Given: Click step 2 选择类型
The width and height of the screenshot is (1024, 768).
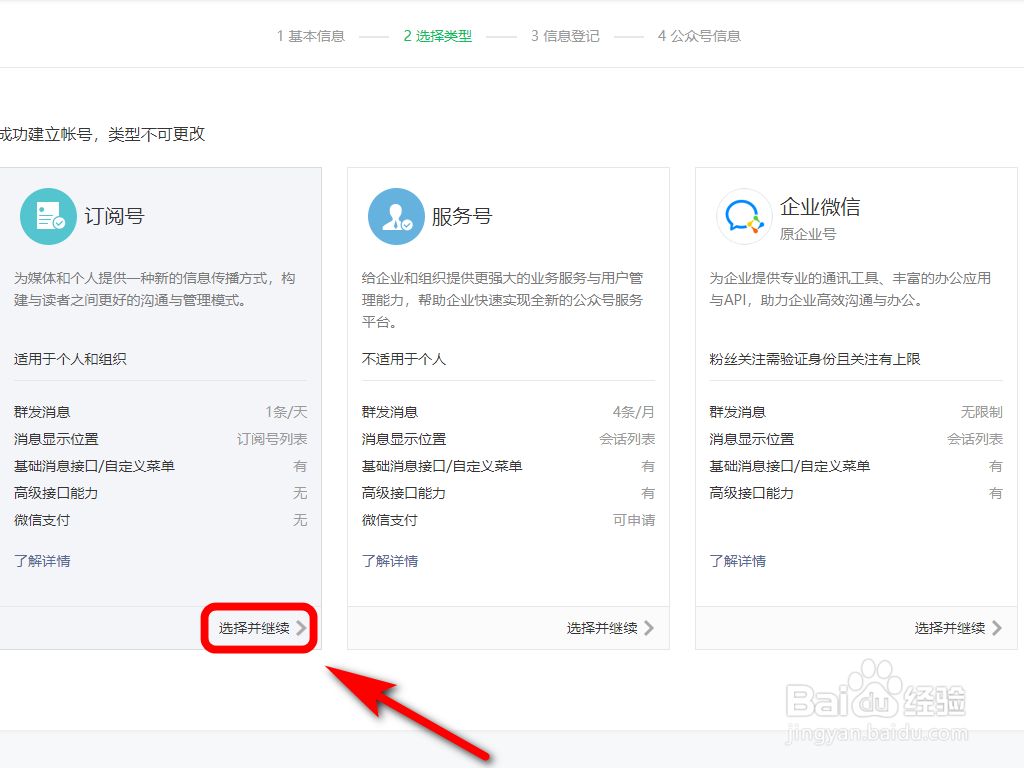Looking at the screenshot, I should [438, 36].
